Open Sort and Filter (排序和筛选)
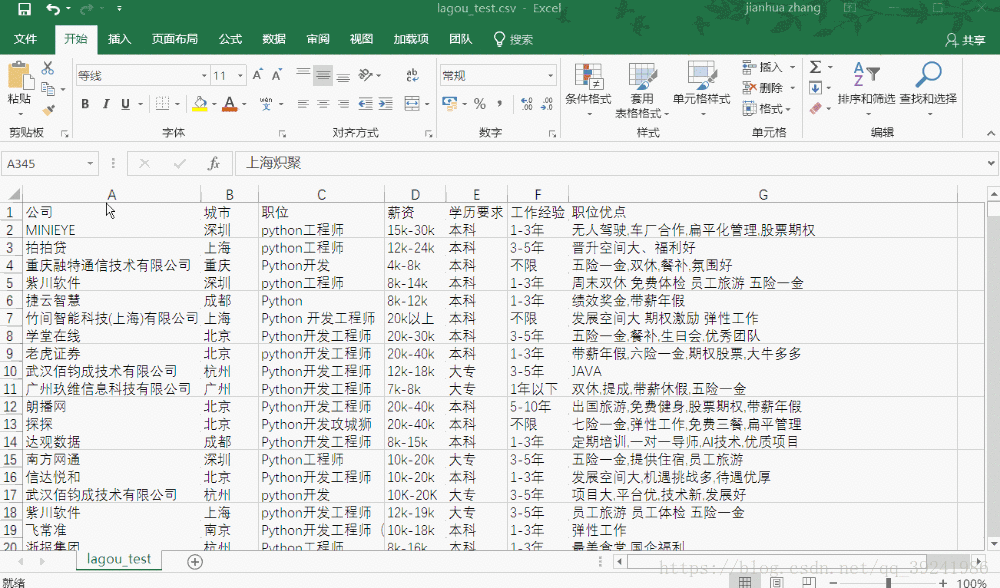 tap(866, 90)
